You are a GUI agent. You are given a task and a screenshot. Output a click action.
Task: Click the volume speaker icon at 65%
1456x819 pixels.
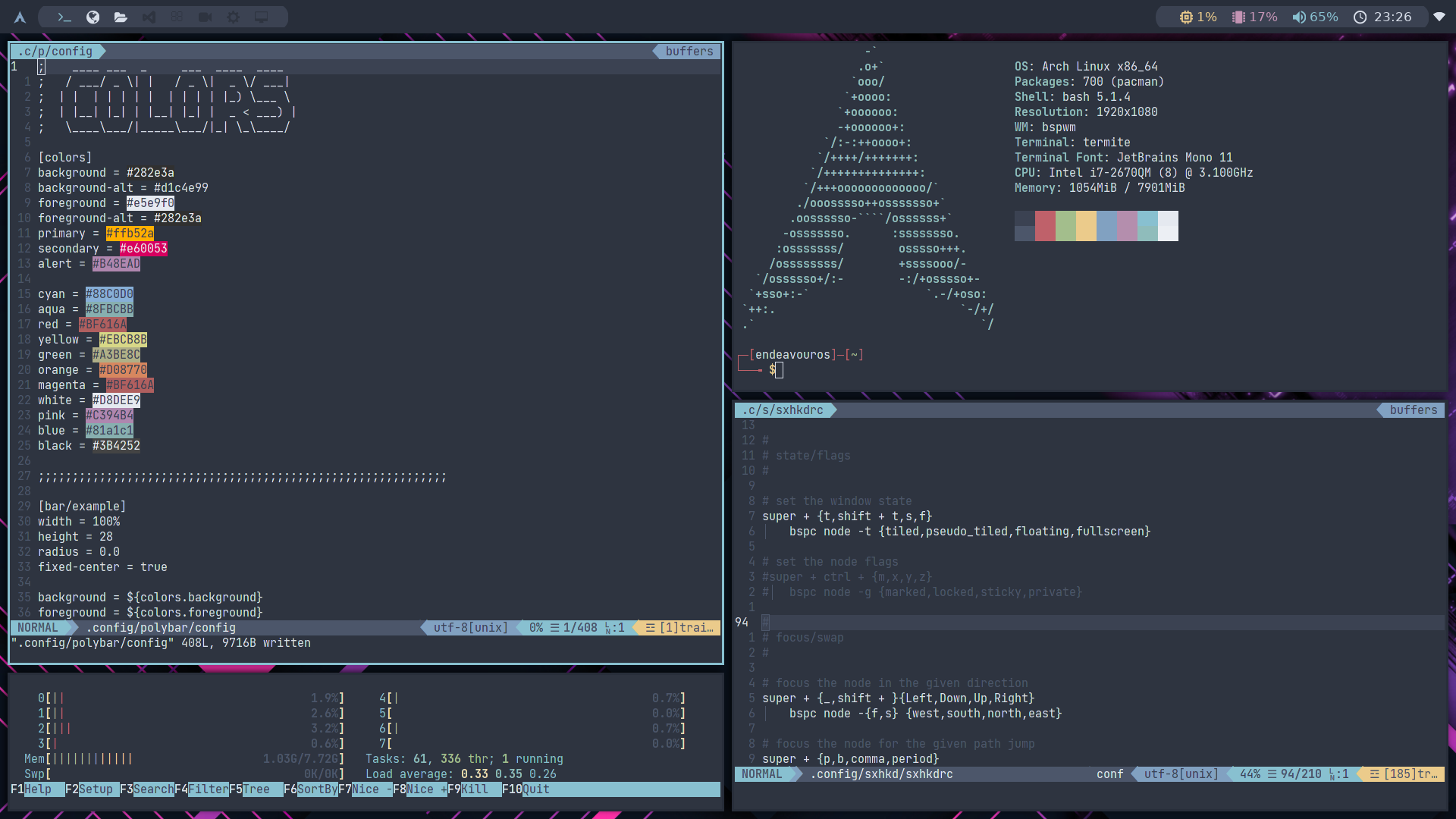(1299, 17)
